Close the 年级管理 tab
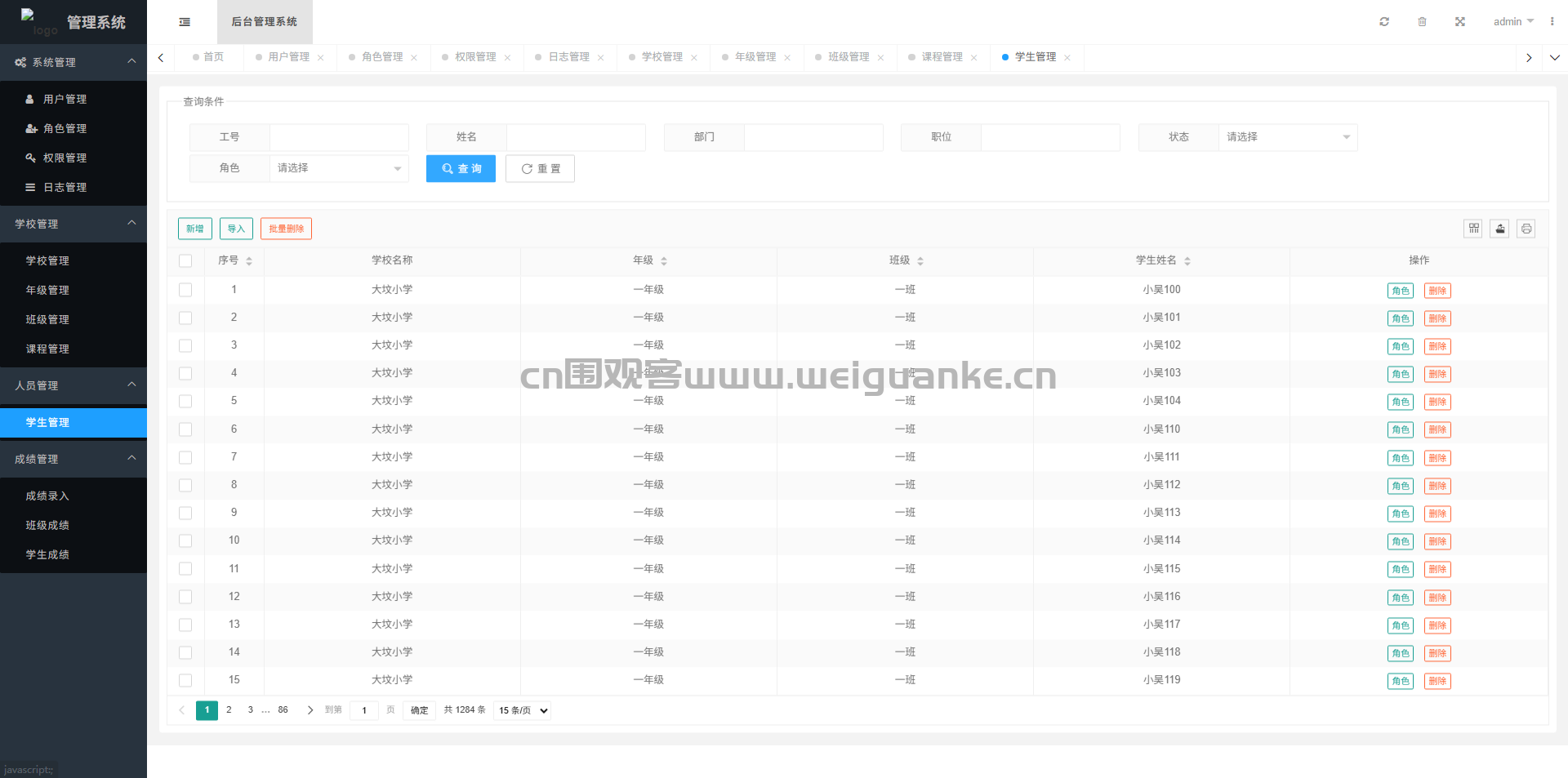This screenshot has height=778, width=1568. coord(787,57)
